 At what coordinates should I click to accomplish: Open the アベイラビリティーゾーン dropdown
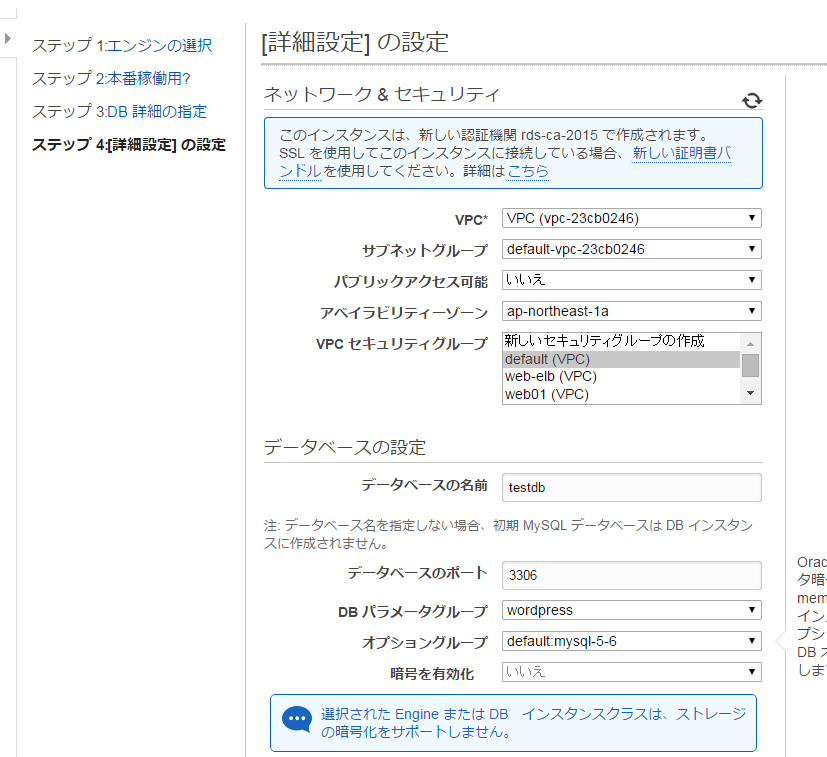tap(631, 311)
